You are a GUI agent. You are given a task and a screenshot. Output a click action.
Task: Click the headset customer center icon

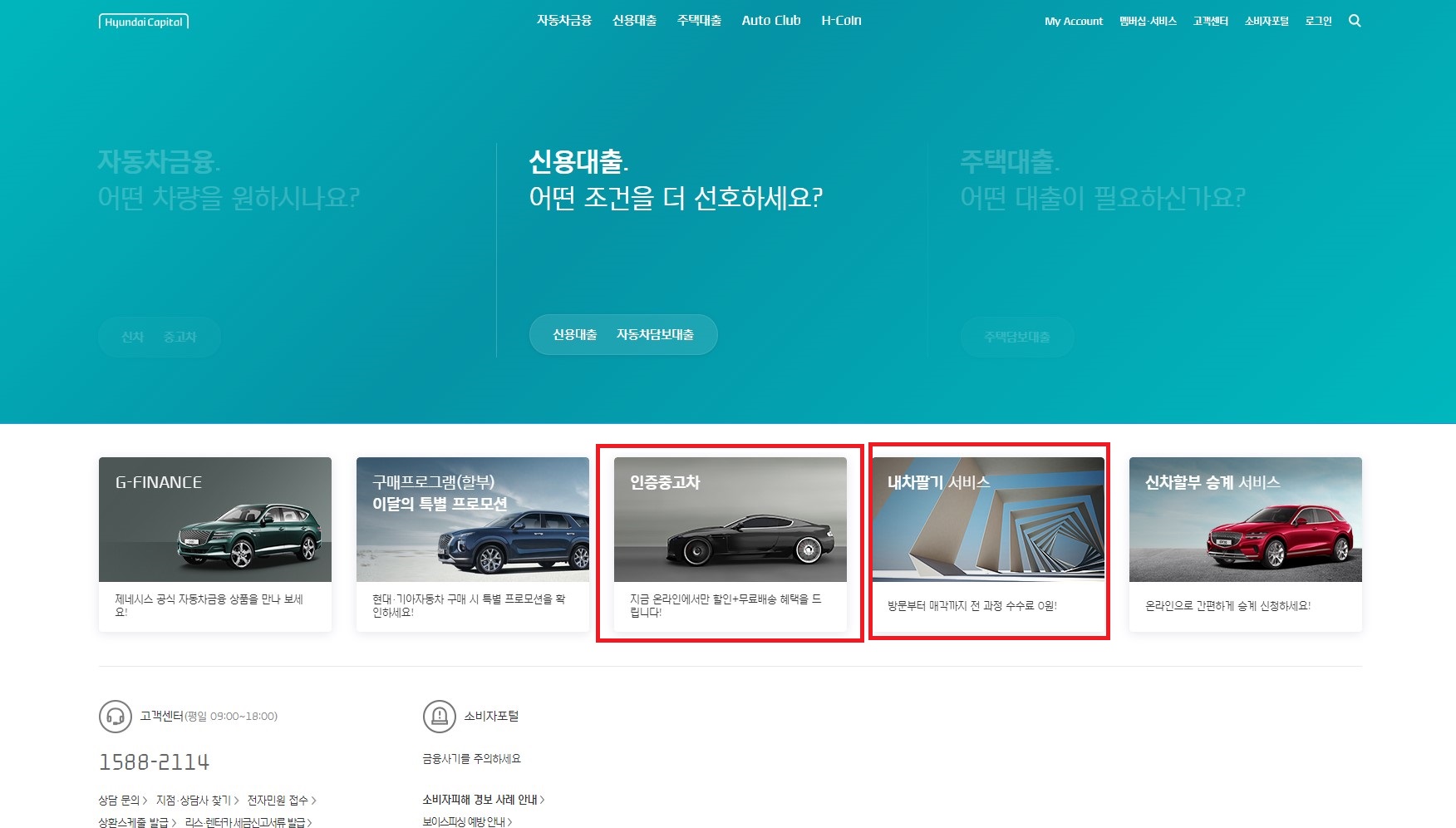(116, 716)
